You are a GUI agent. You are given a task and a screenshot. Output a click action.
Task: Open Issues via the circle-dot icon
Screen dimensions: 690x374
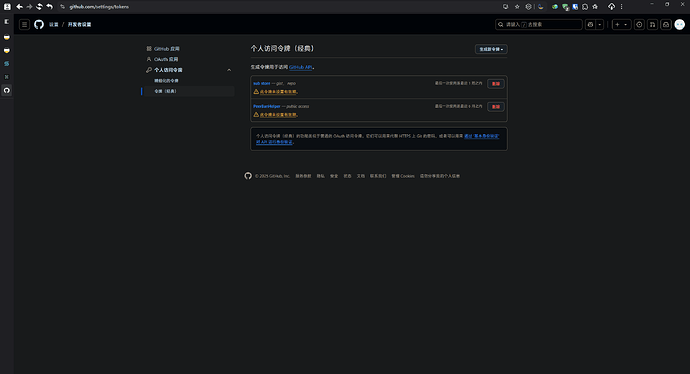[x=639, y=25]
